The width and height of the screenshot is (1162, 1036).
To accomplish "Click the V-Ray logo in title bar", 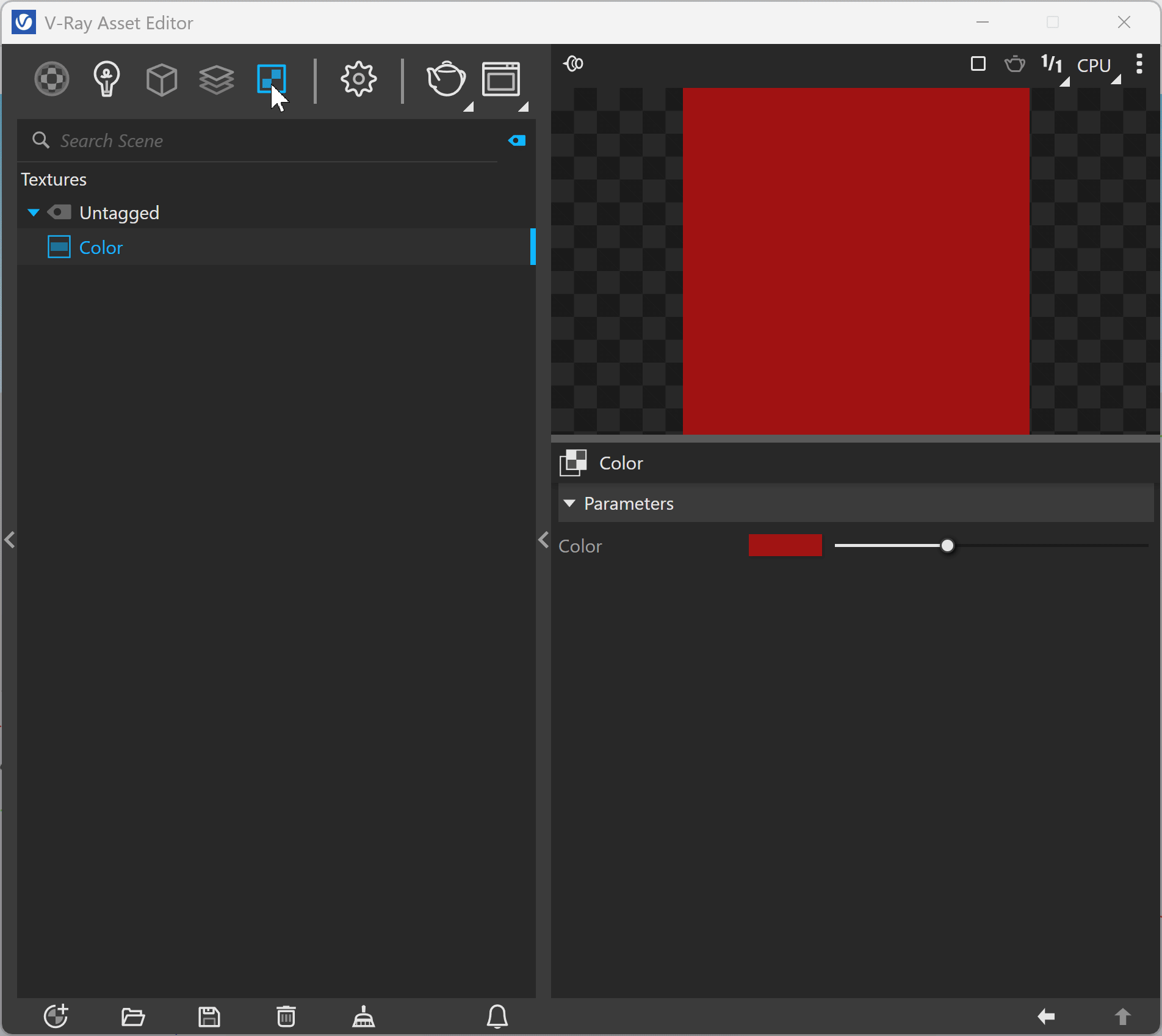I will (24, 23).
